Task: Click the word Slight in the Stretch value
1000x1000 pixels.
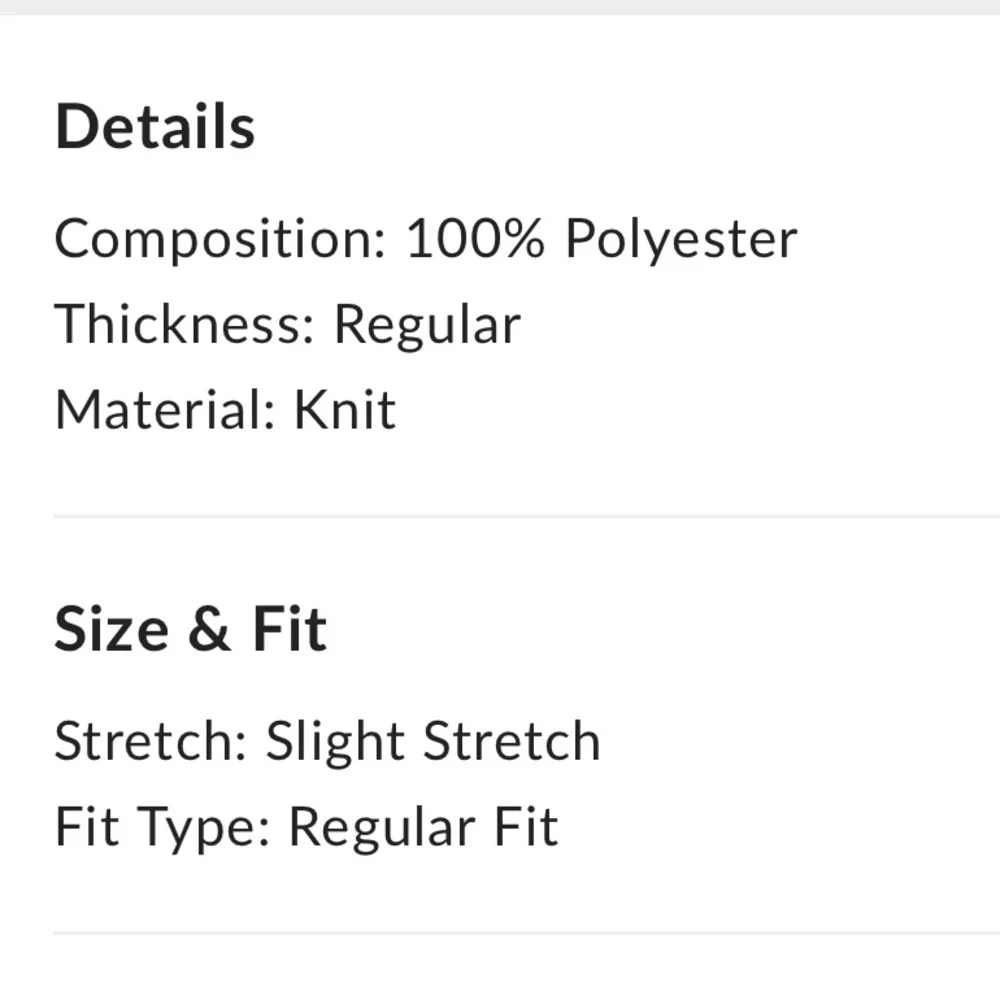Action: [335, 742]
